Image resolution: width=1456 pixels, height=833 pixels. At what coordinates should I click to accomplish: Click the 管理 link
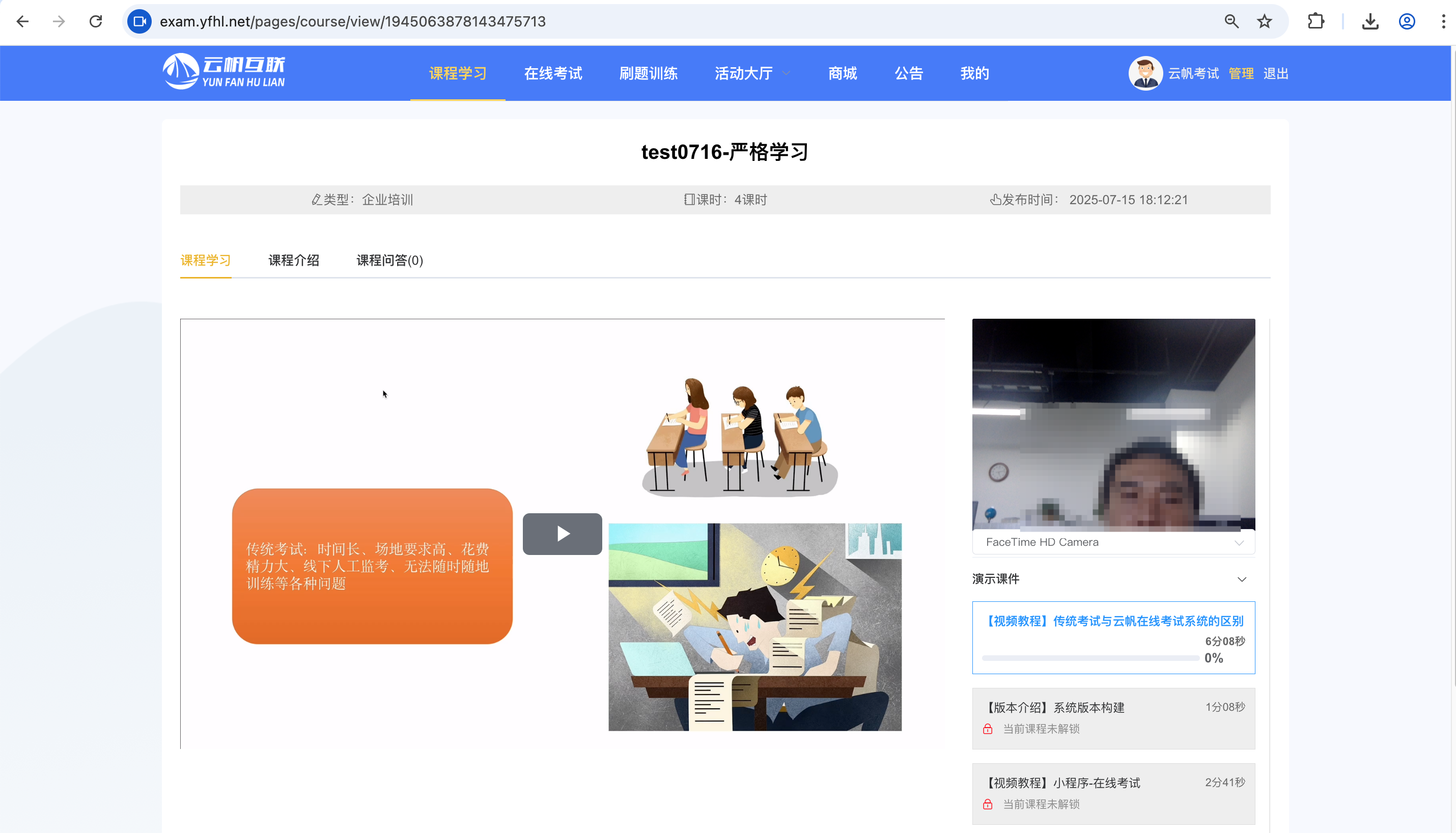pyautogui.click(x=1241, y=73)
